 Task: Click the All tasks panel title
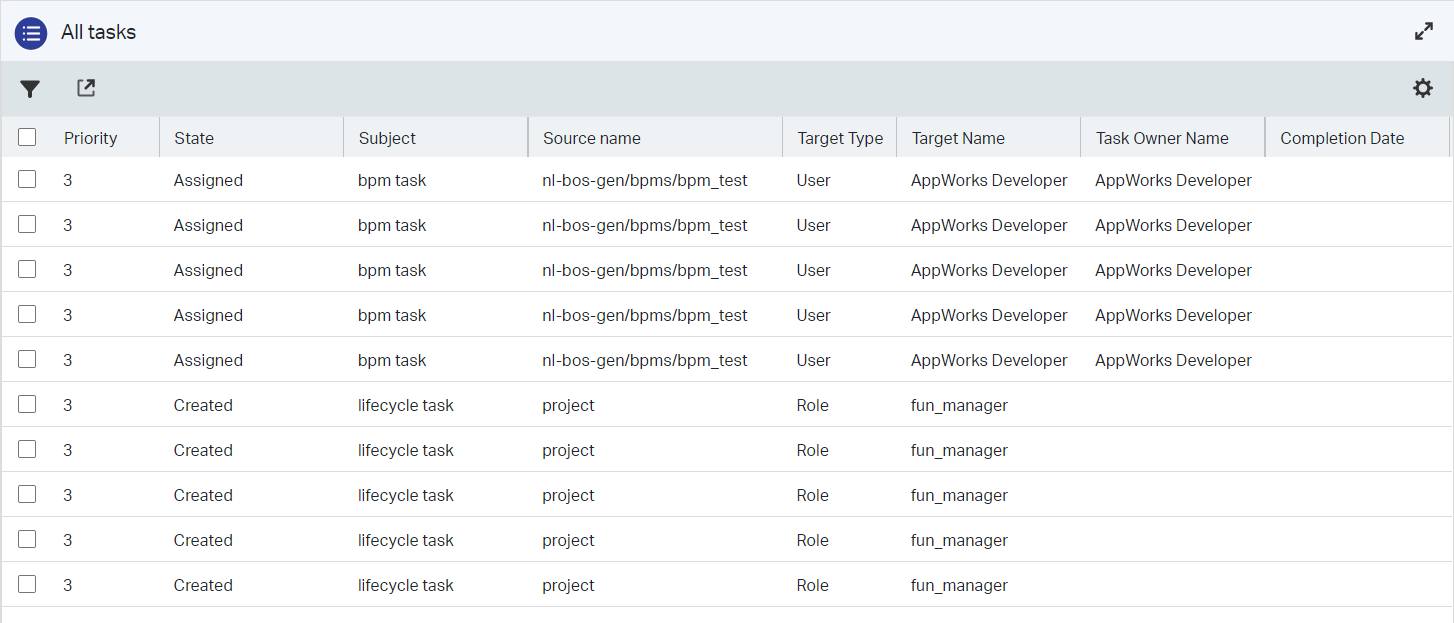coord(98,32)
